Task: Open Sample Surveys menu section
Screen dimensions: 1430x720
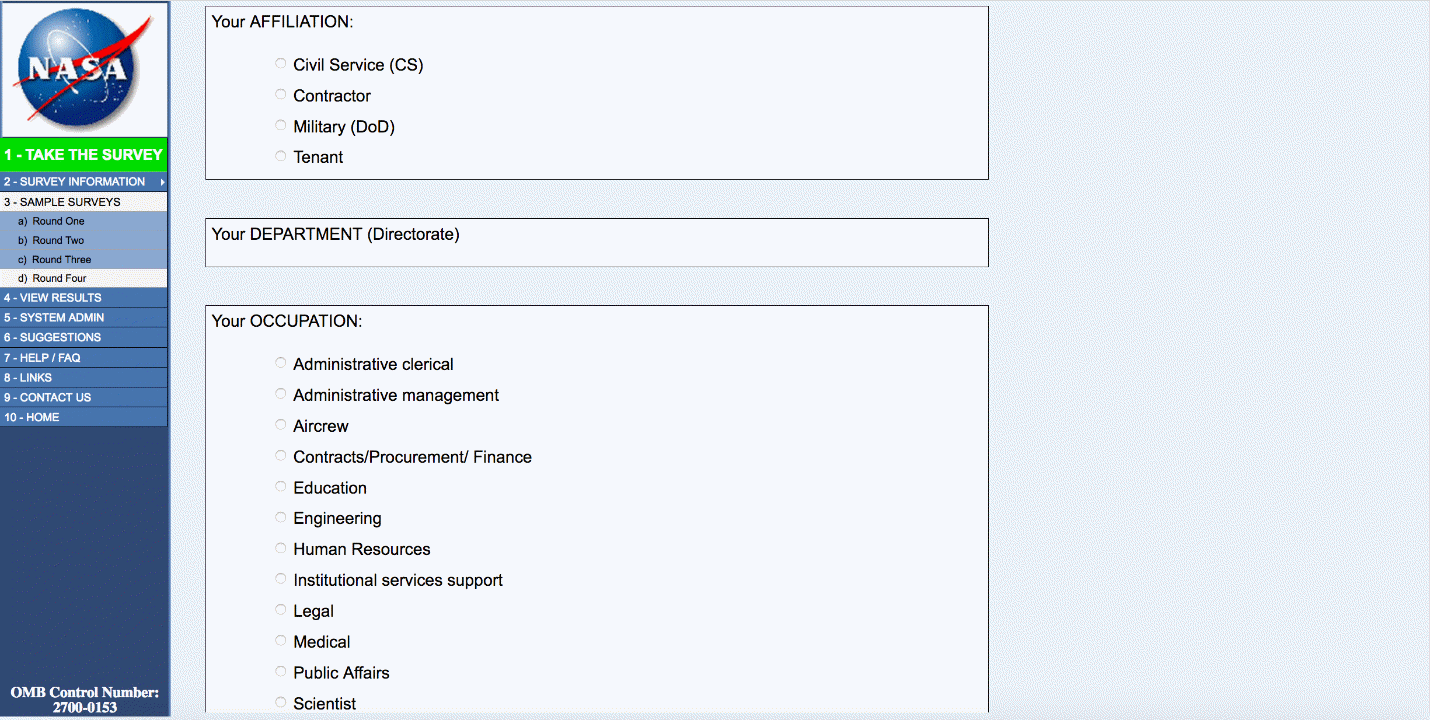Action: tap(62, 202)
